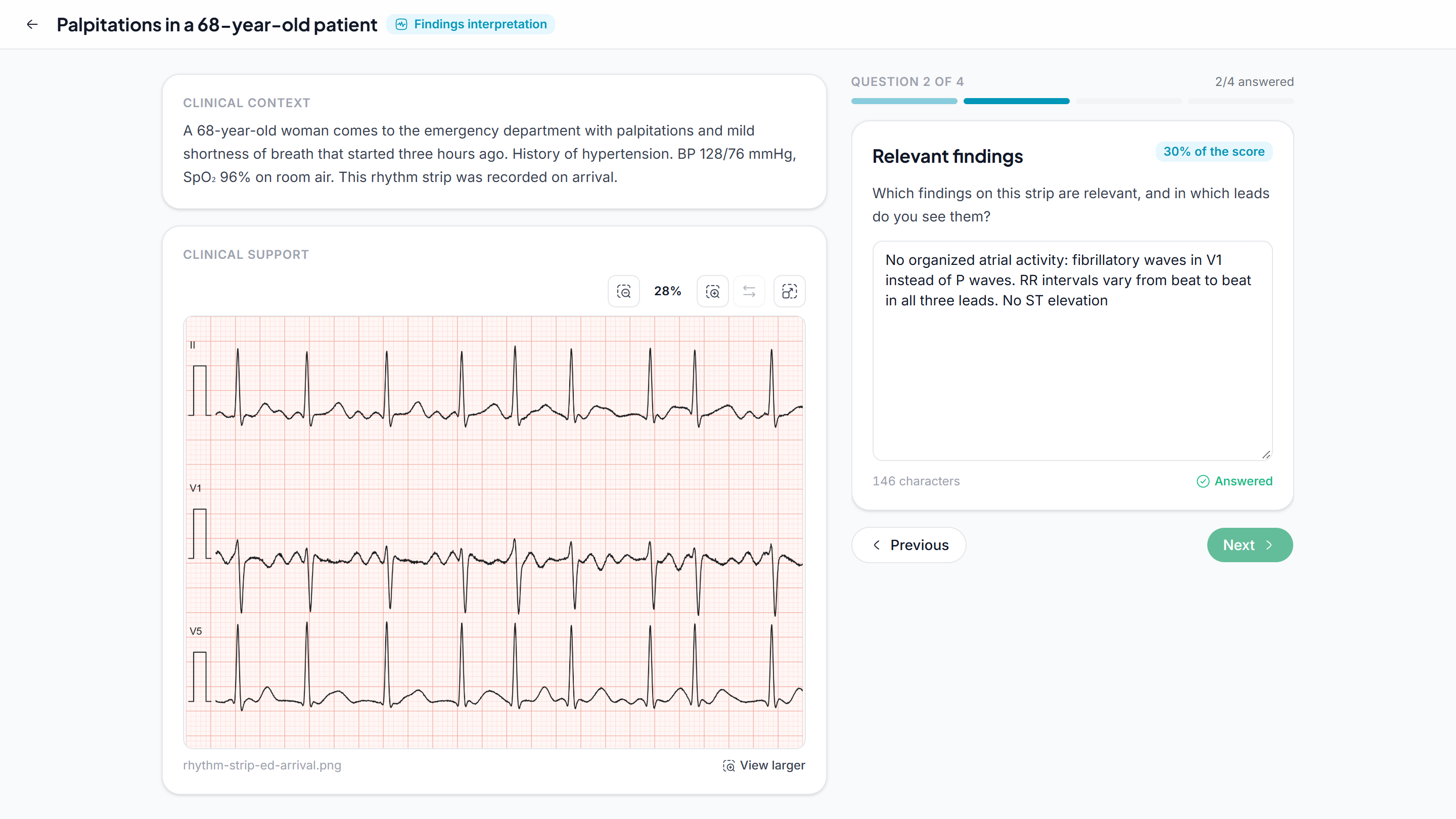Select the second progress bar segment

(x=1016, y=101)
